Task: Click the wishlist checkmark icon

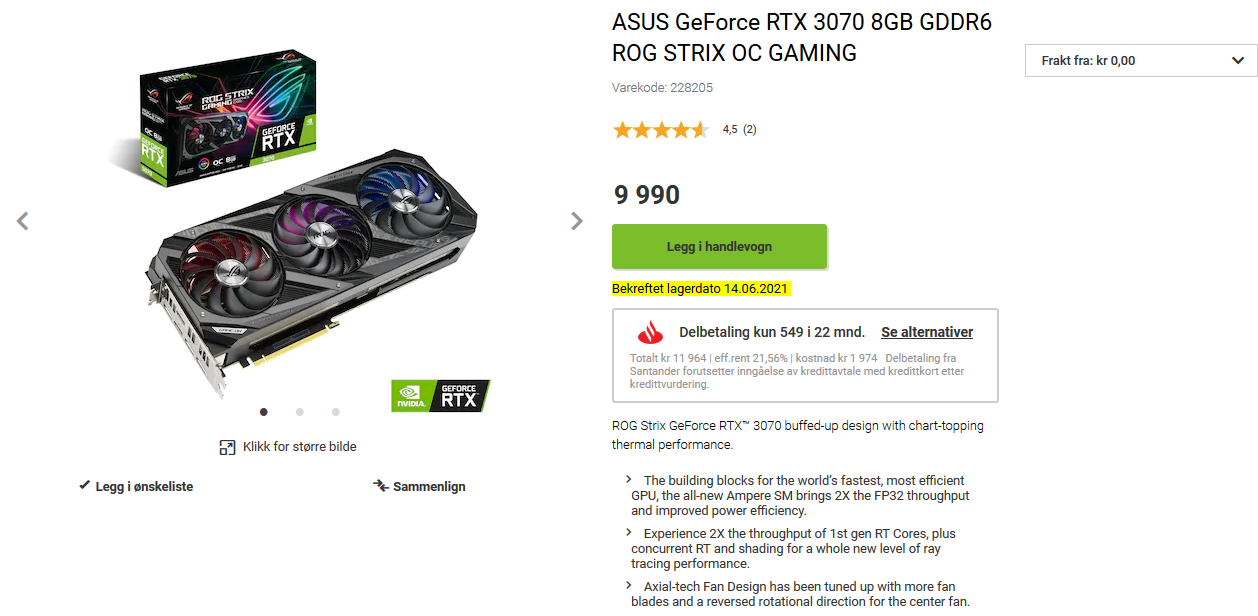Action: [84, 486]
